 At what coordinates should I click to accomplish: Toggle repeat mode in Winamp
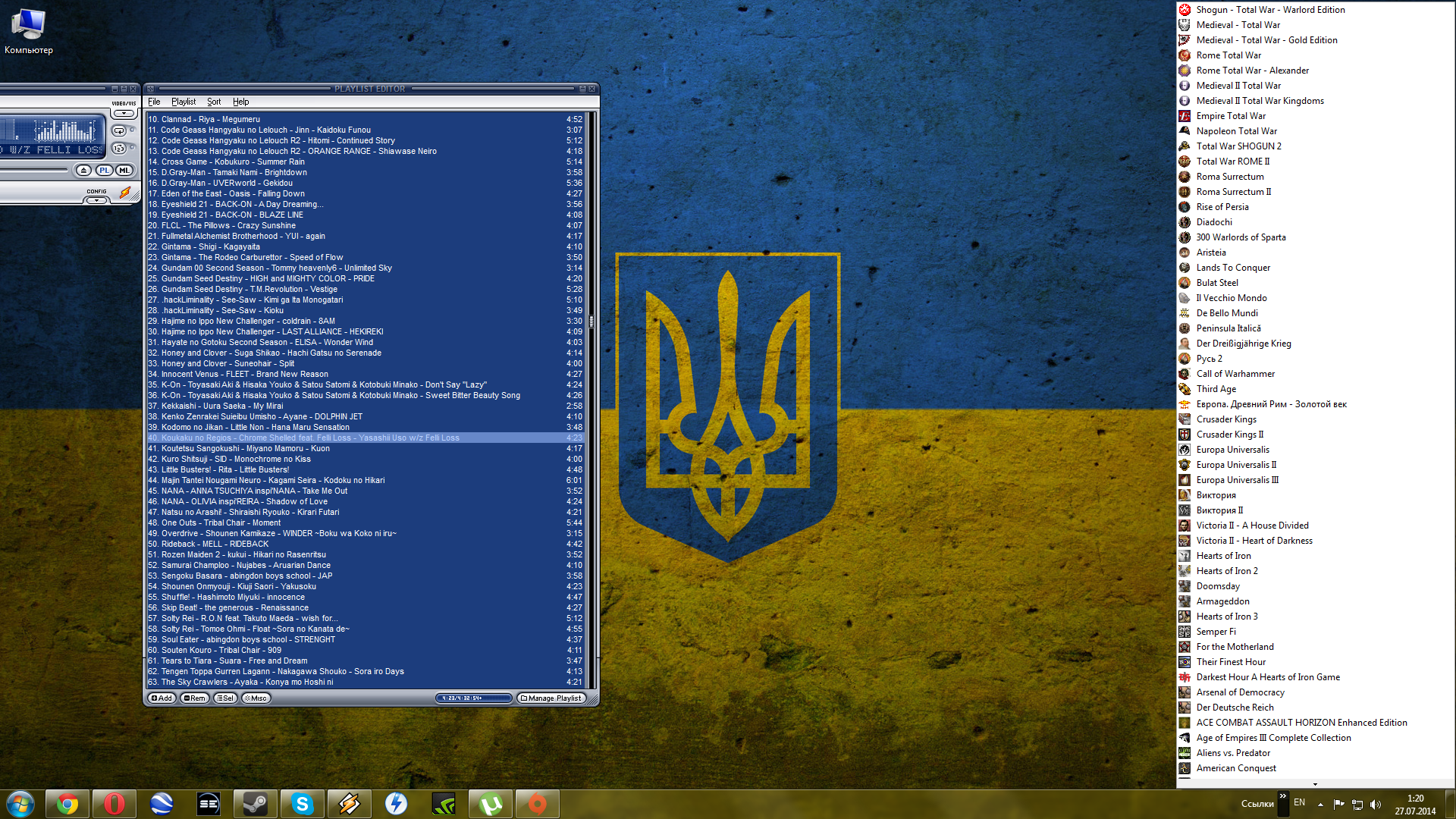pos(119,130)
